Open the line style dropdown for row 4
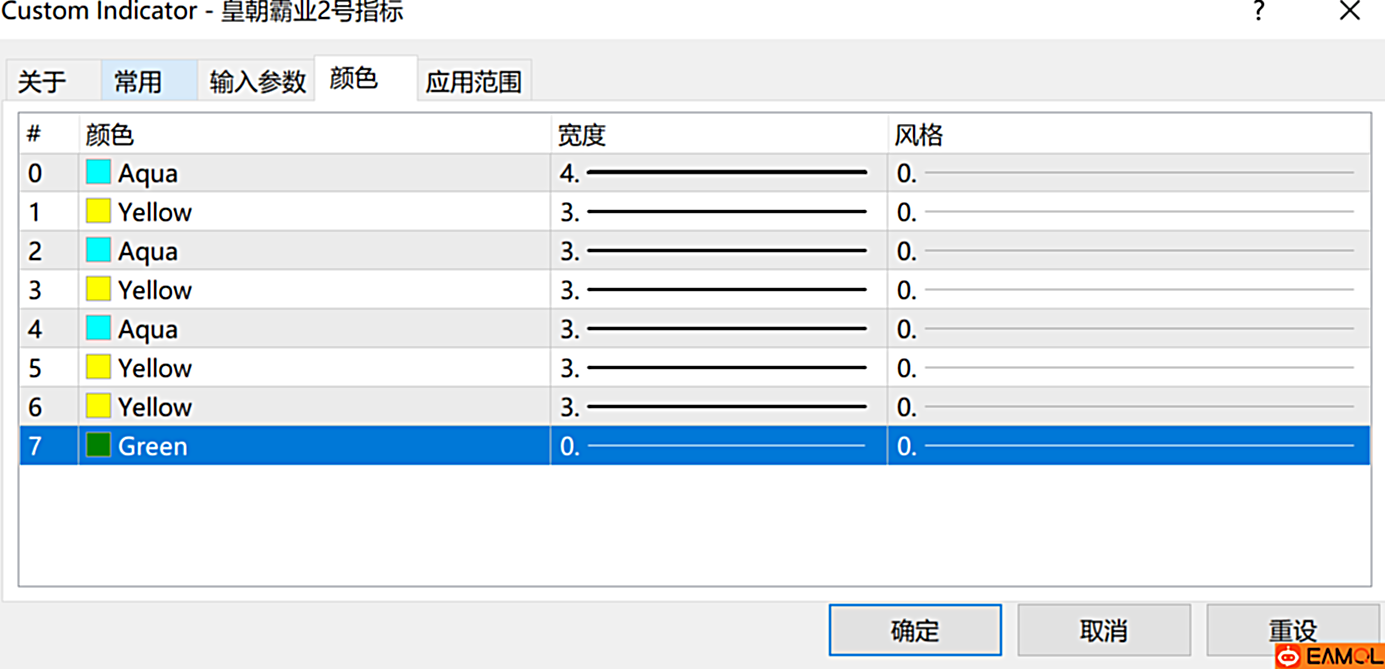 [x=1128, y=329]
